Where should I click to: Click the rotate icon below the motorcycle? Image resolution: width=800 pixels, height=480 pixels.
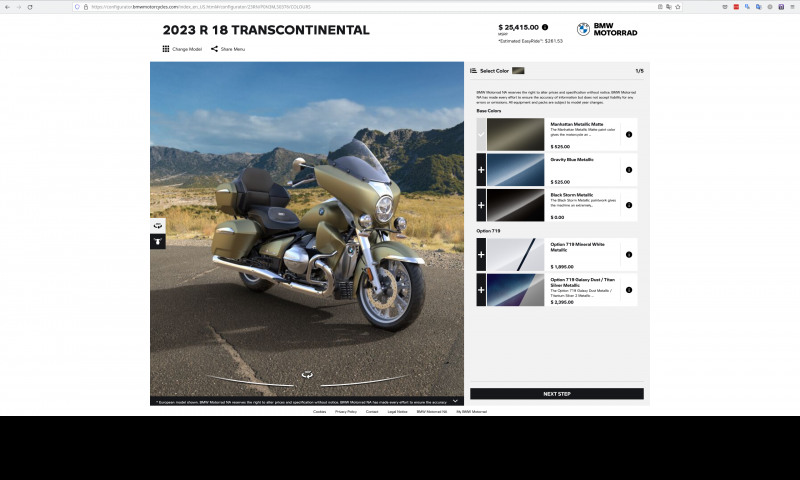tap(307, 375)
